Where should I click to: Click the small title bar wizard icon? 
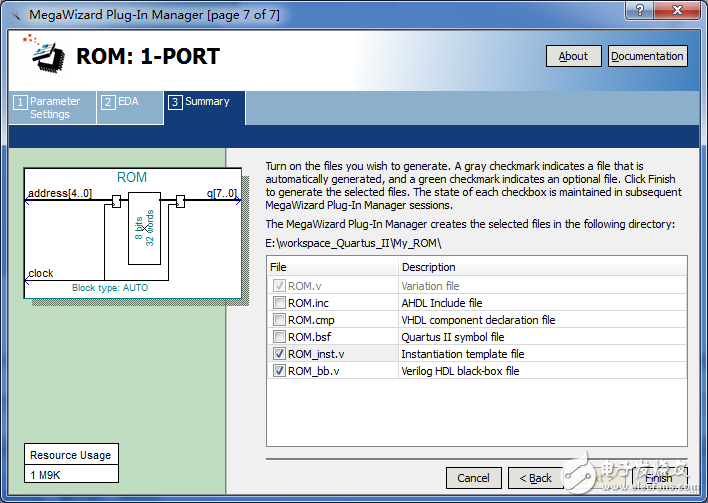point(16,15)
